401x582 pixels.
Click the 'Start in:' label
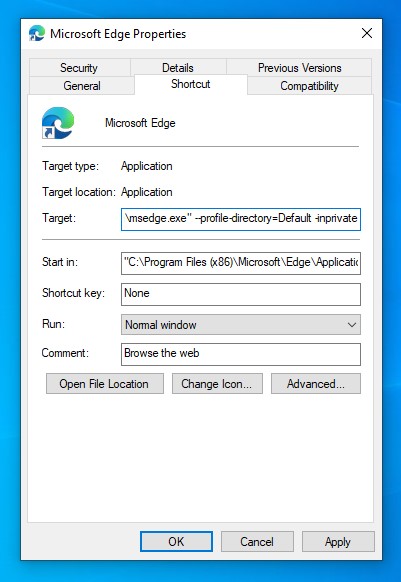click(x=60, y=262)
